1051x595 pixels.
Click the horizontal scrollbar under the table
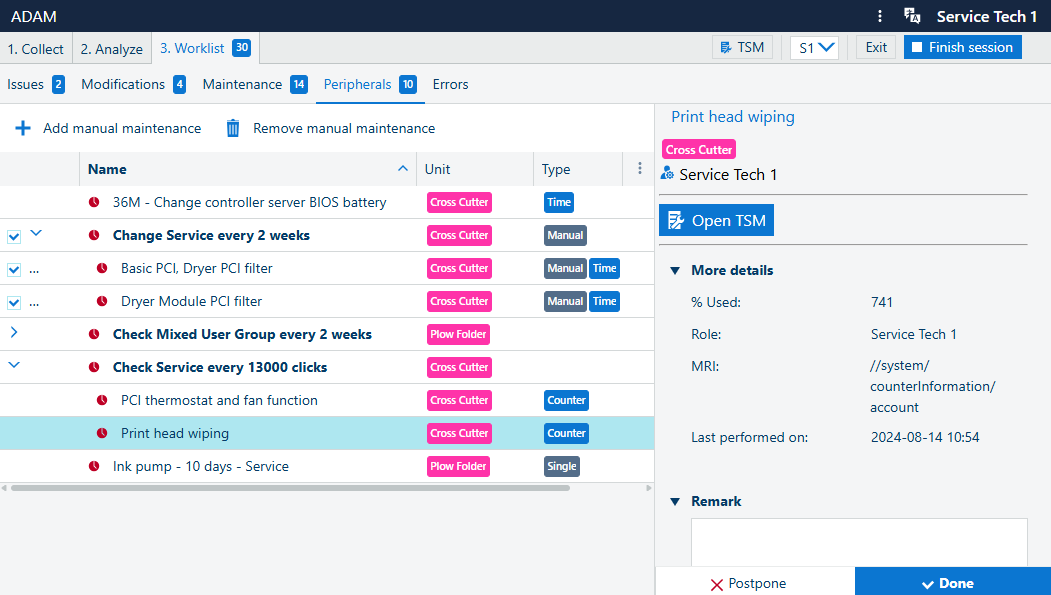(x=290, y=488)
